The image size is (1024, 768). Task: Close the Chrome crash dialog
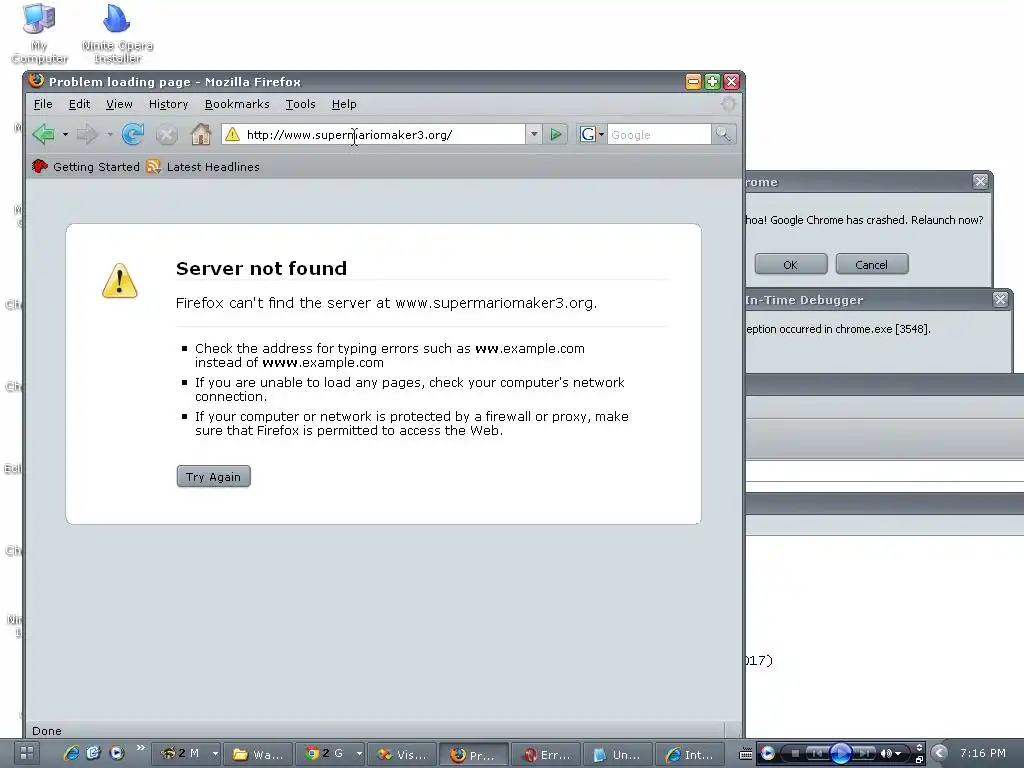coord(980,182)
